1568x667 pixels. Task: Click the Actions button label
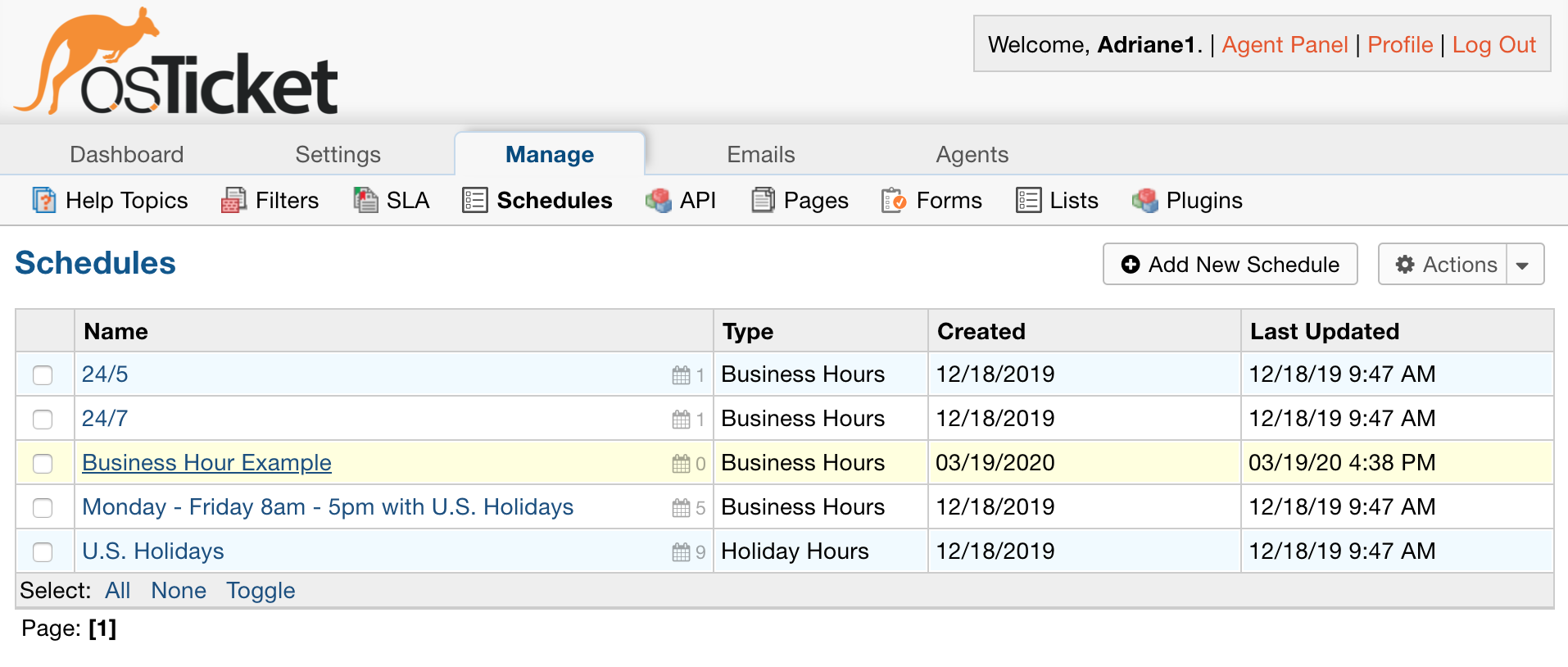1460,265
